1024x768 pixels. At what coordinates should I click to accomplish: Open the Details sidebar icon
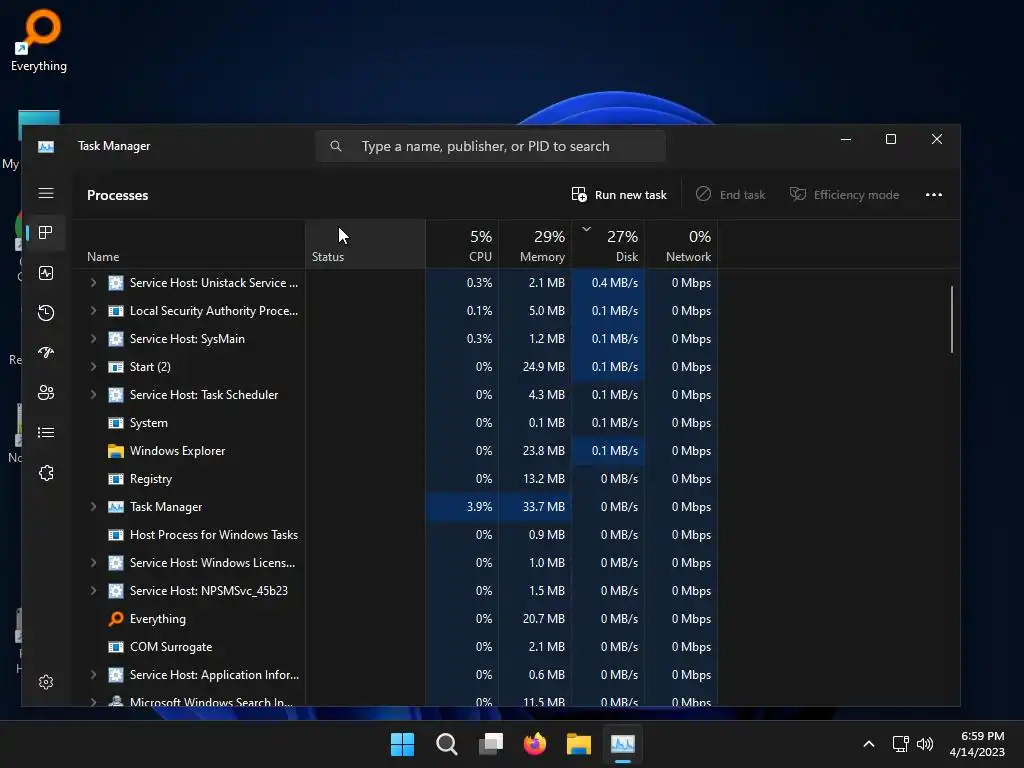pyautogui.click(x=46, y=432)
